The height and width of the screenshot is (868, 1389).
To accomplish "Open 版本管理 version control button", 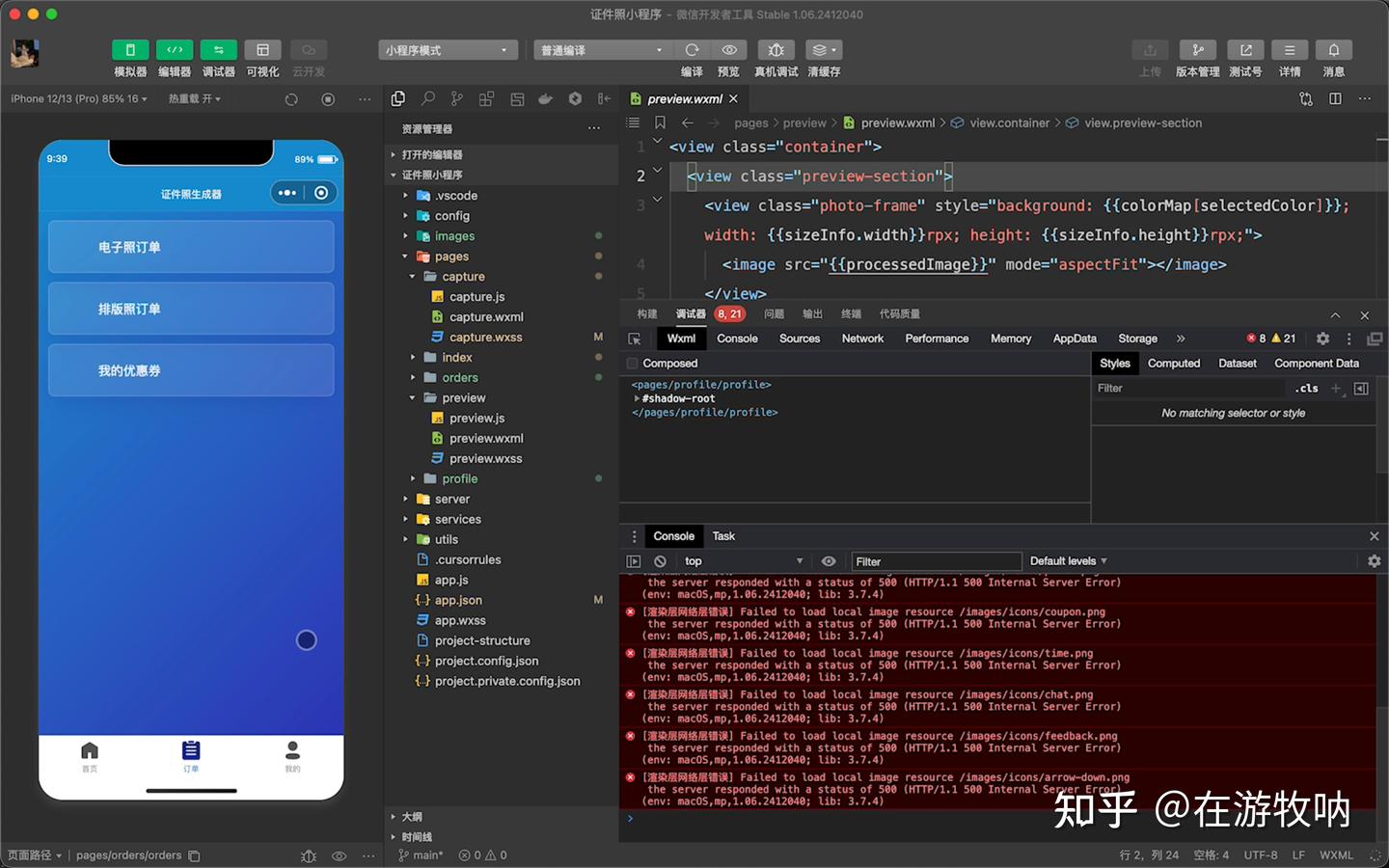I will pos(1197,50).
